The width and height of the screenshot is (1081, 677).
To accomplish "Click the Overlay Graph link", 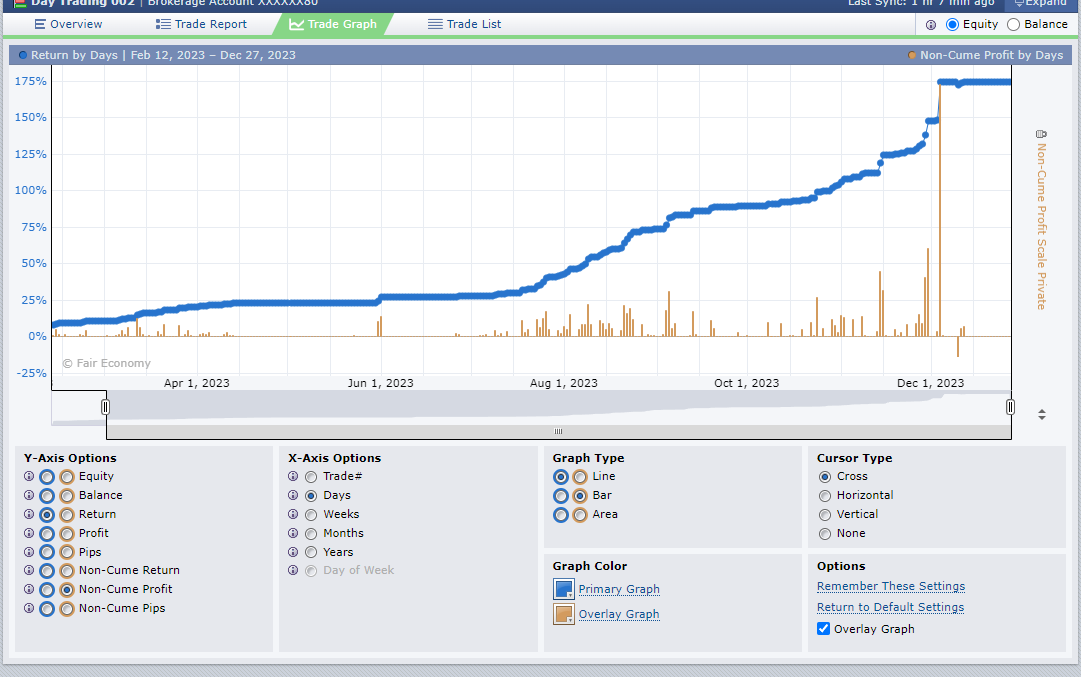I will pos(619,614).
